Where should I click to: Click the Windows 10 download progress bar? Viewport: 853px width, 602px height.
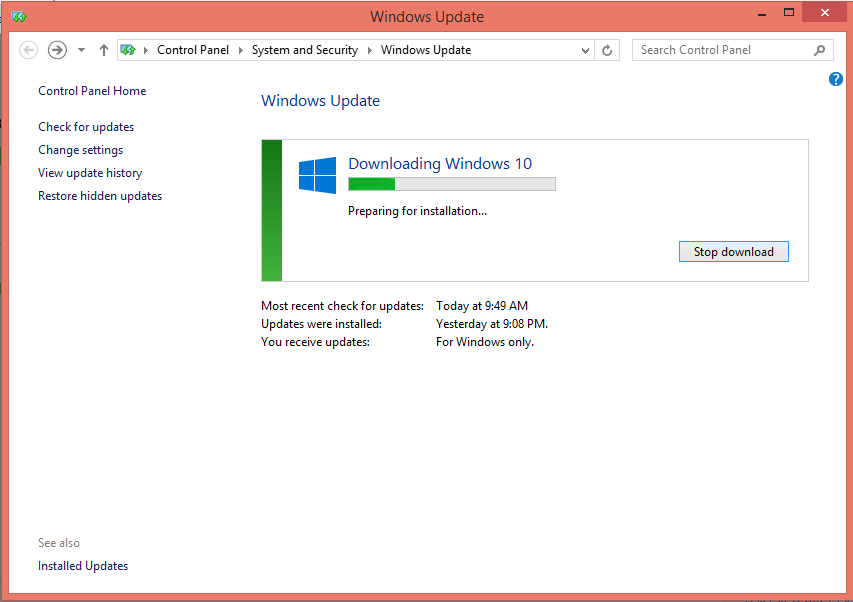452,184
